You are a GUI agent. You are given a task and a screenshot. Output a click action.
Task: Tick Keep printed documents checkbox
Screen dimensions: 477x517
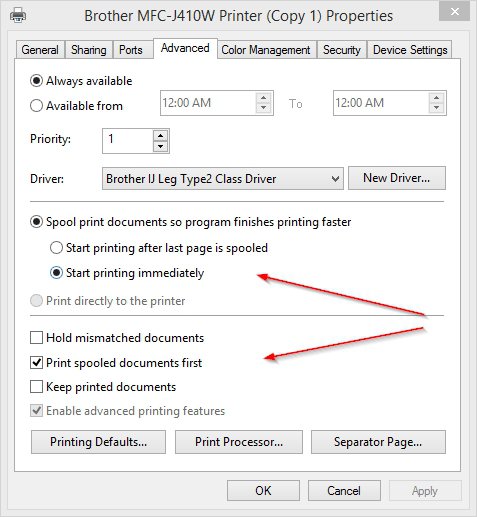pos(36,387)
